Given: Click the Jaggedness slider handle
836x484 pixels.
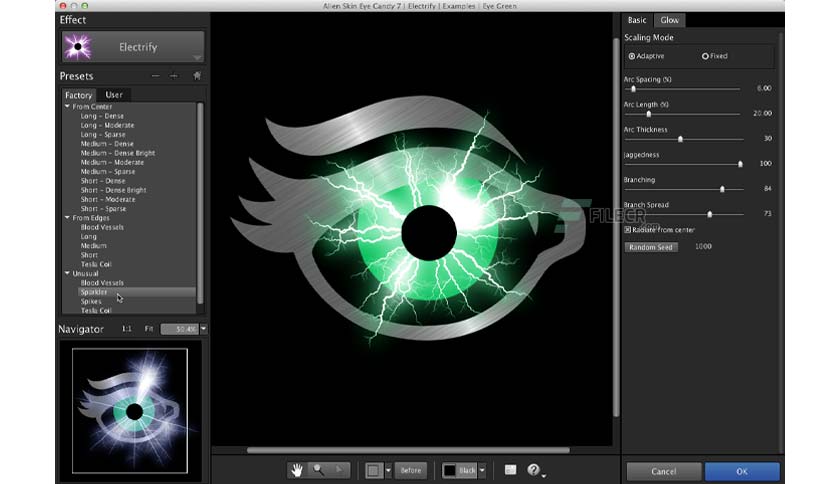Looking at the screenshot, I should tap(740, 164).
